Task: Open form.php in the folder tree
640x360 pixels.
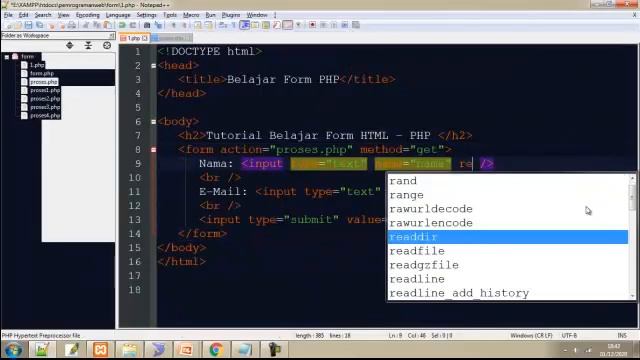Action: (x=42, y=73)
